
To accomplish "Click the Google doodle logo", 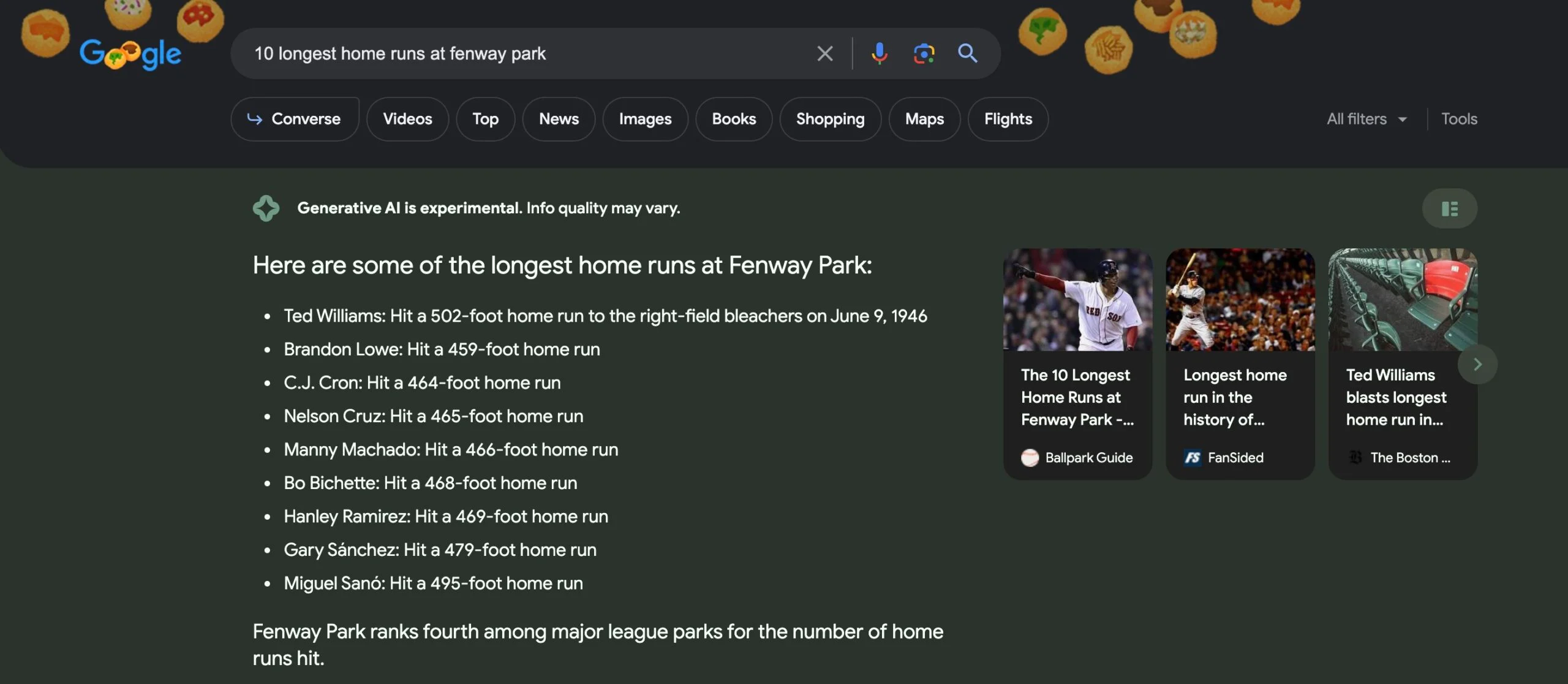I will [130, 54].
